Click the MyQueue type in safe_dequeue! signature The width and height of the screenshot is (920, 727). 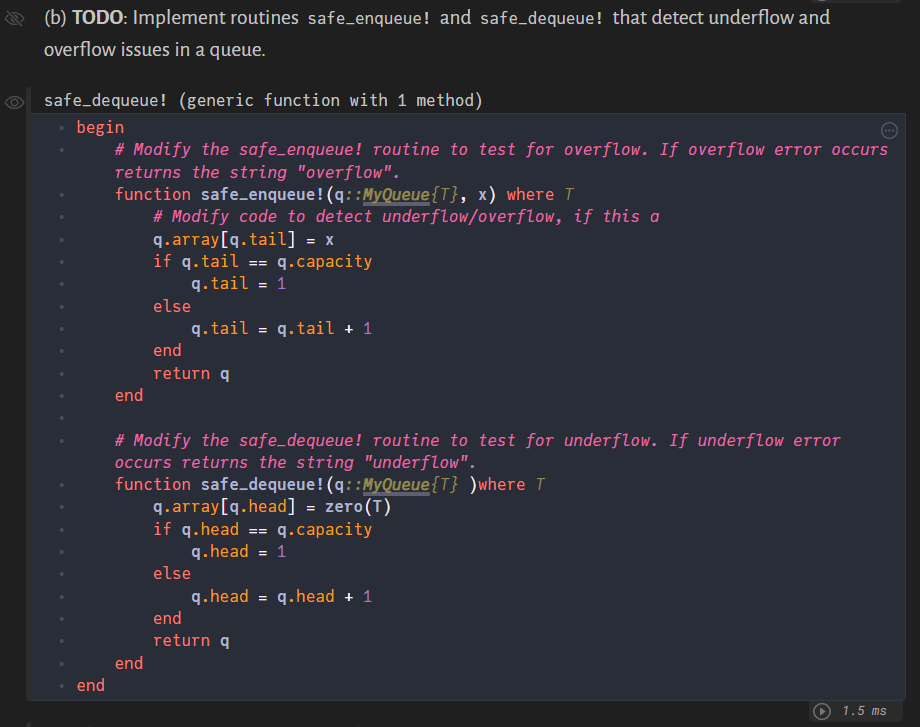[x=396, y=485]
